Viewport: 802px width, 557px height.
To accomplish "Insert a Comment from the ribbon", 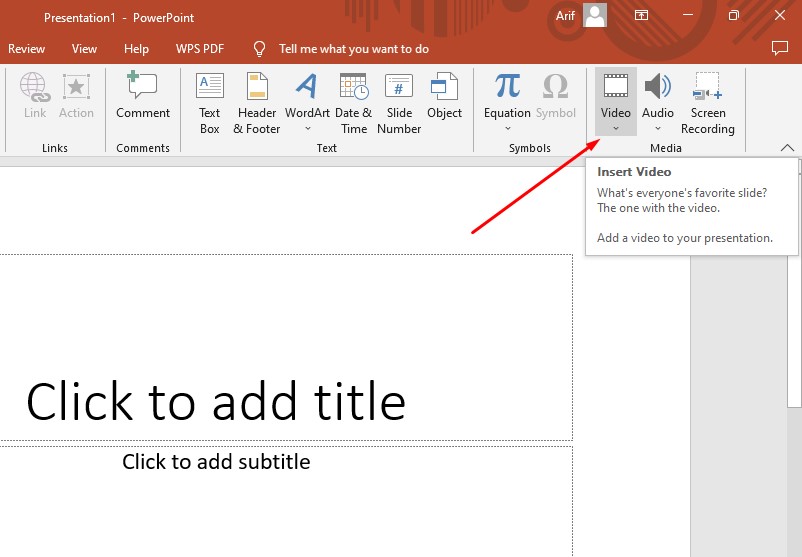I will click(x=142, y=98).
